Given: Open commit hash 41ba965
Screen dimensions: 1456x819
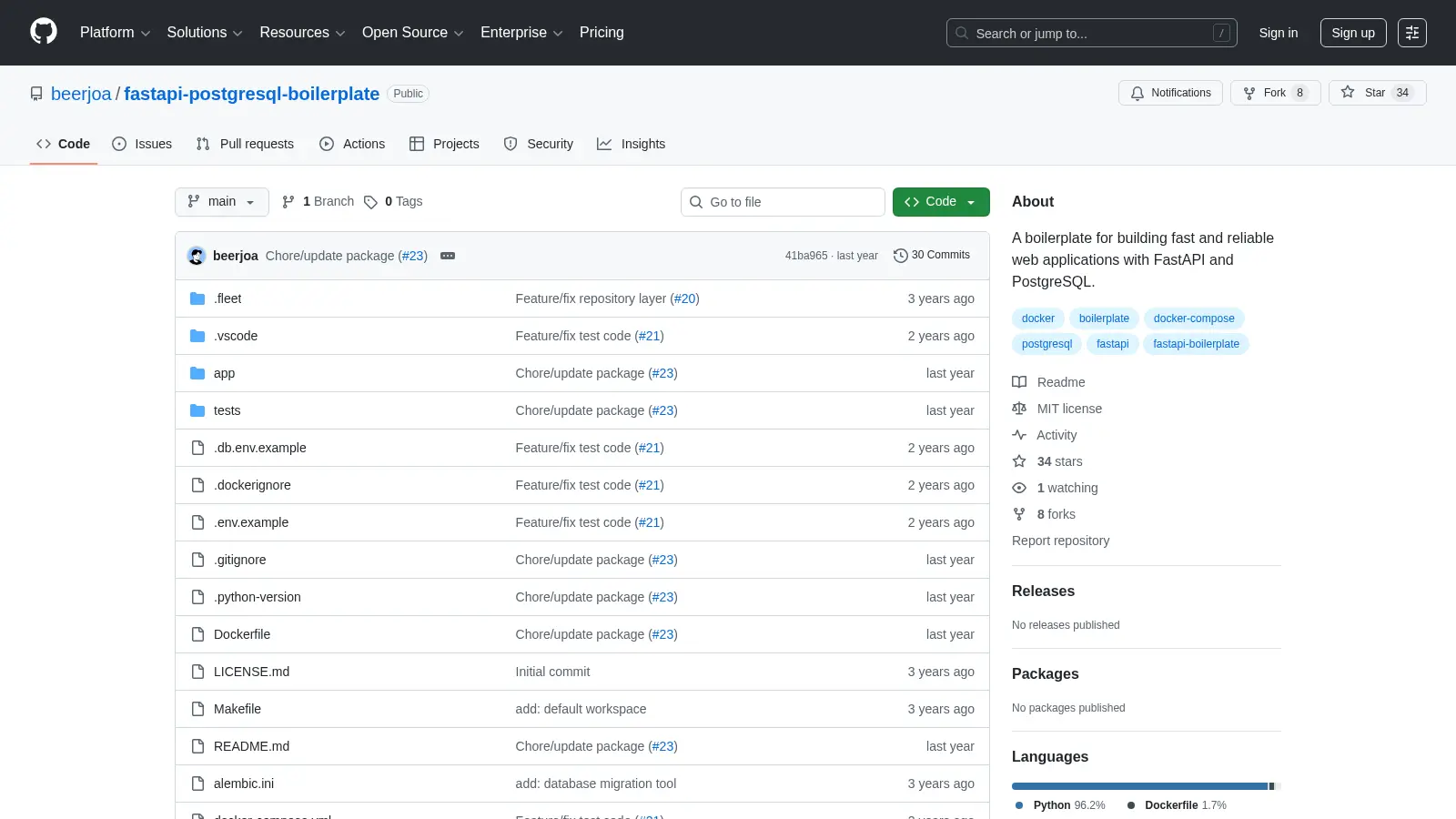Looking at the screenshot, I should click(x=806, y=256).
